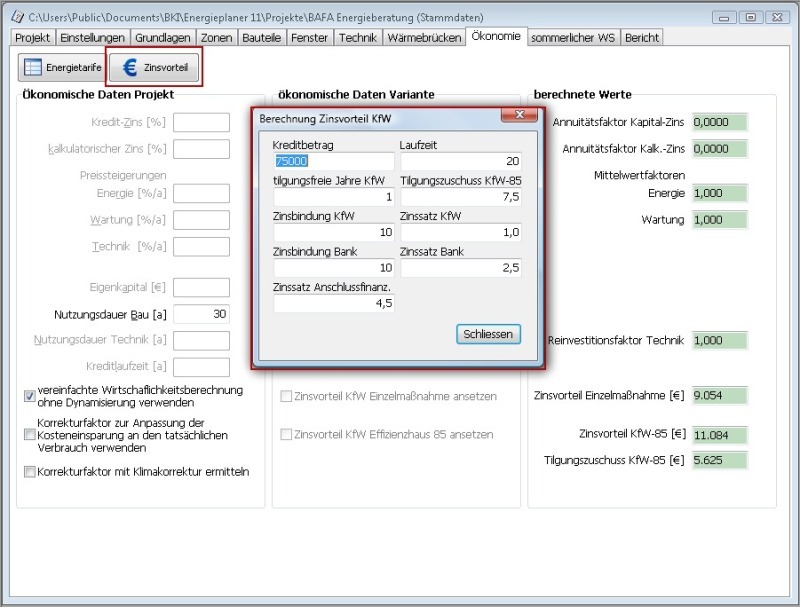The image size is (800, 607).
Task: Select Zinsvorteil KfW-85 value 11.084
Action: pos(720,435)
